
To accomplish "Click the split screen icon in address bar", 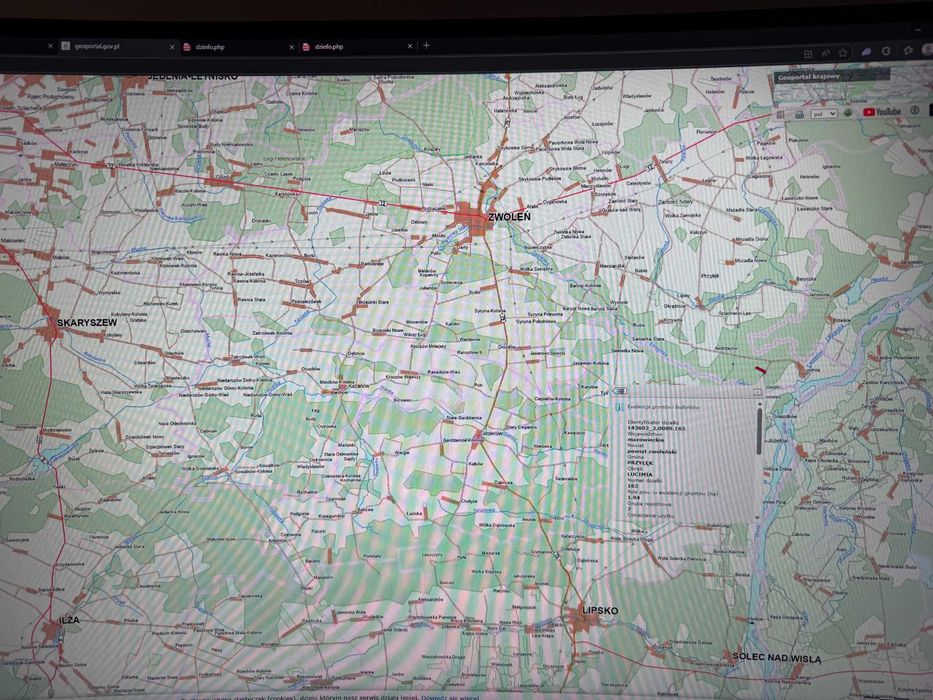I will pyautogui.click(x=808, y=54).
